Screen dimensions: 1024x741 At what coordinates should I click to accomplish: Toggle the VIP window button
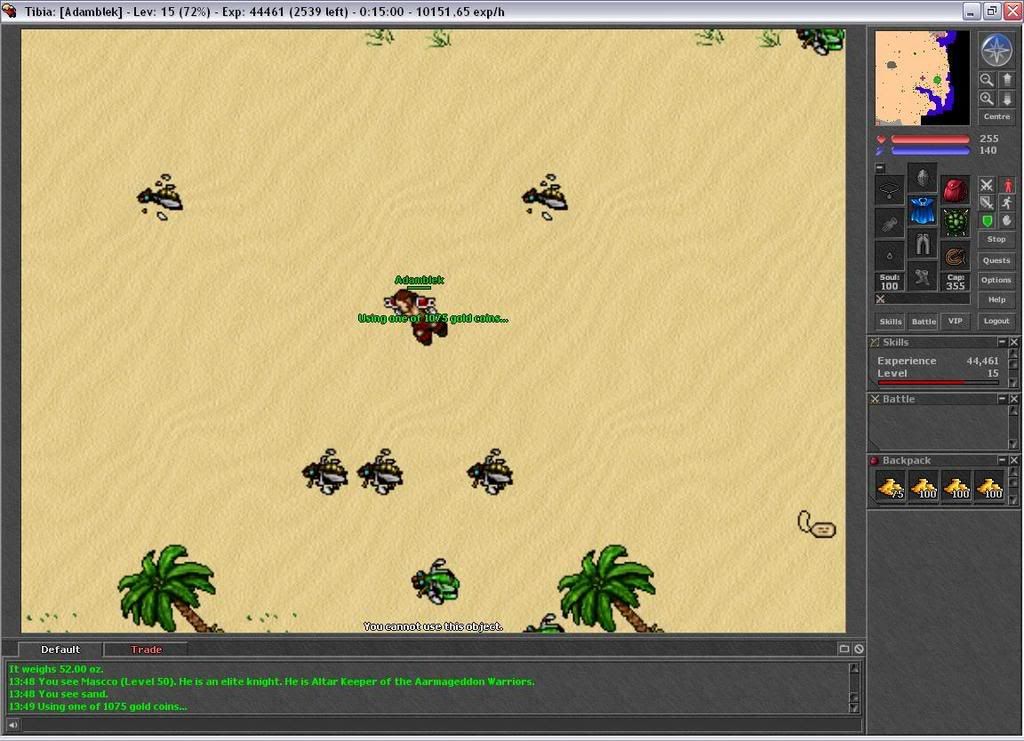click(955, 321)
